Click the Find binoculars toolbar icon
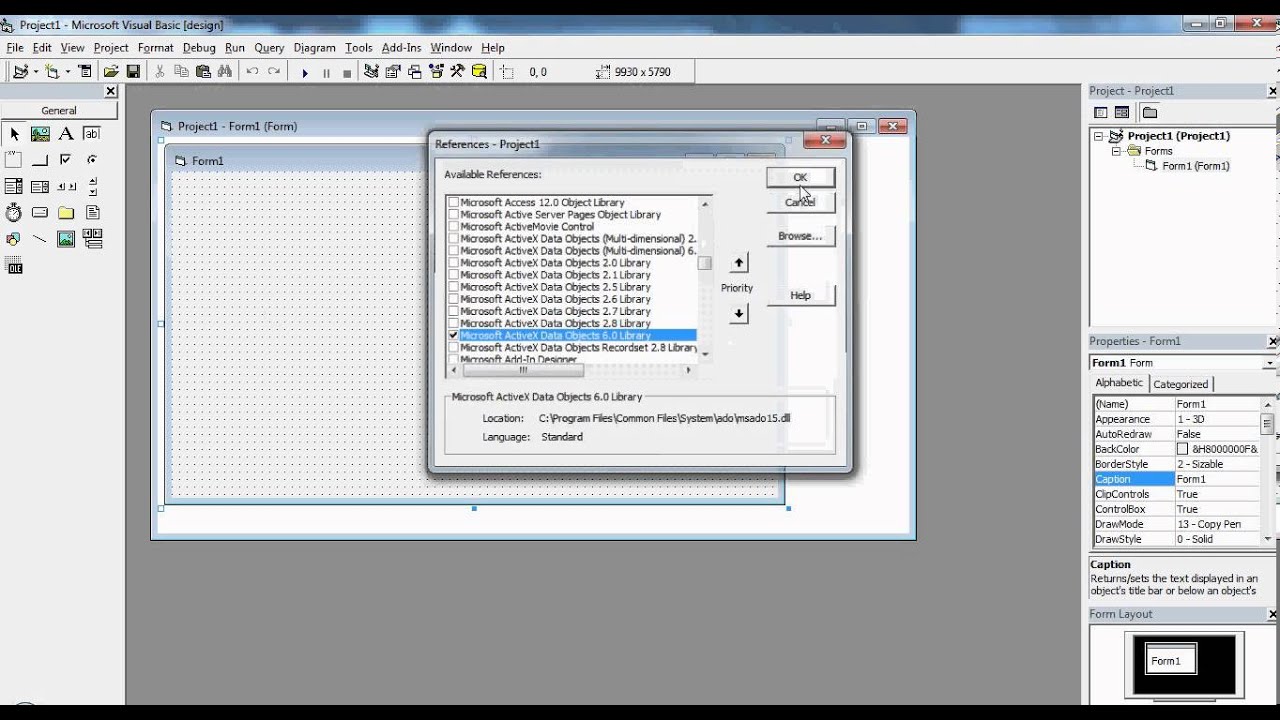Viewport: 1280px width, 720px height. click(x=224, y=72)
